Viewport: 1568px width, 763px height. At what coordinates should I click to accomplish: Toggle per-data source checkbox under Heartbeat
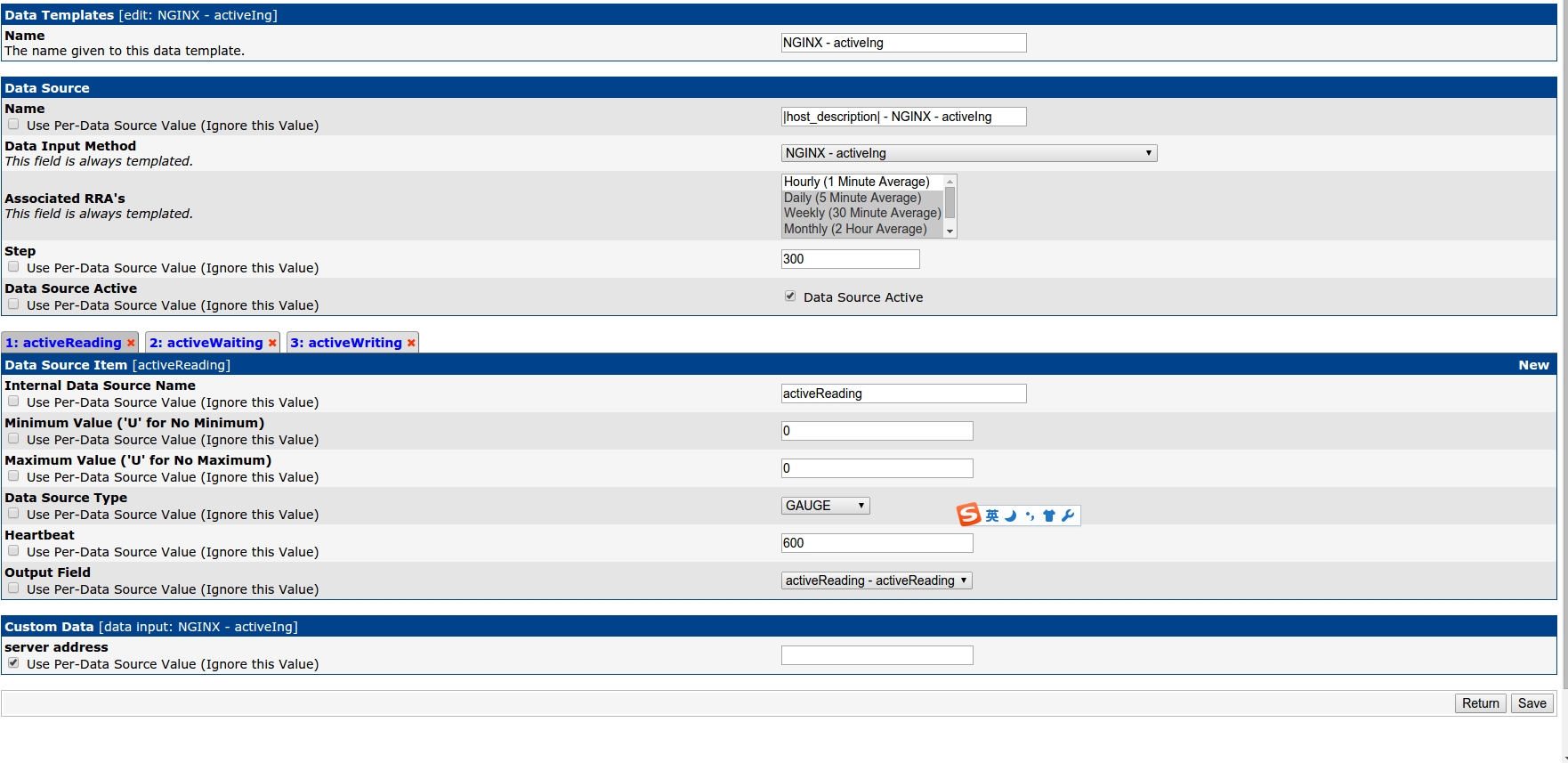pos(13,551)
